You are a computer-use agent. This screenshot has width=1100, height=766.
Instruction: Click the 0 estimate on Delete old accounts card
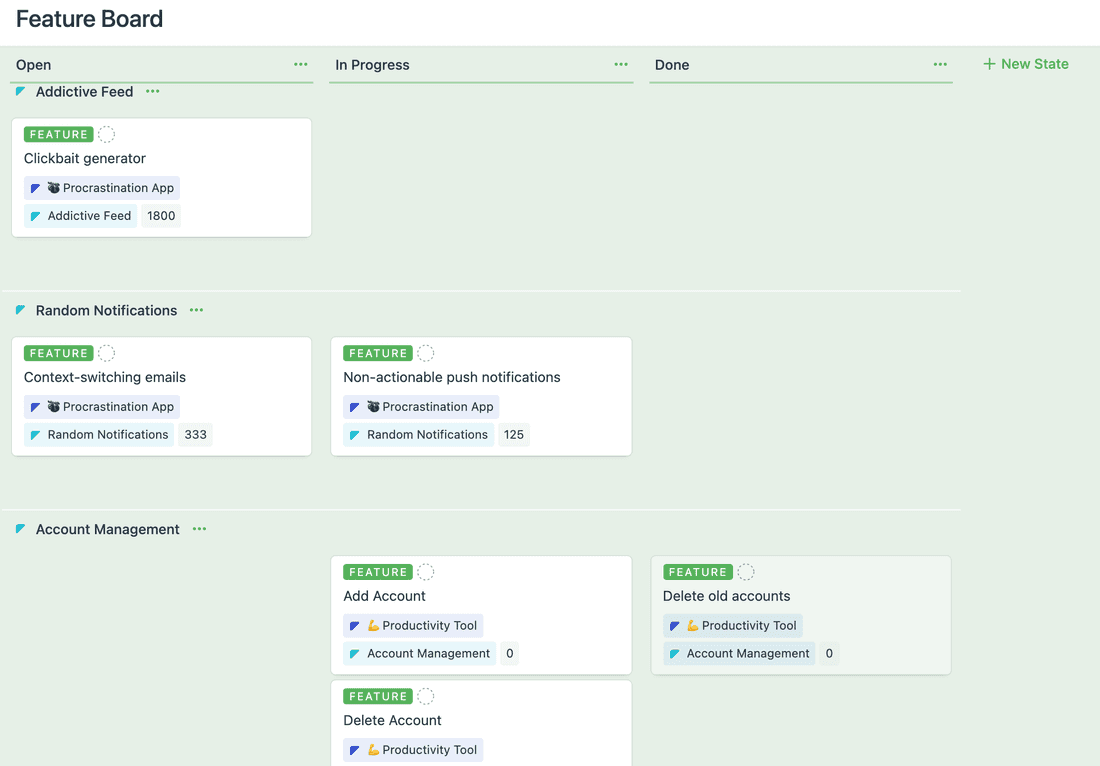pyautogui.click(x=828, y=653)
